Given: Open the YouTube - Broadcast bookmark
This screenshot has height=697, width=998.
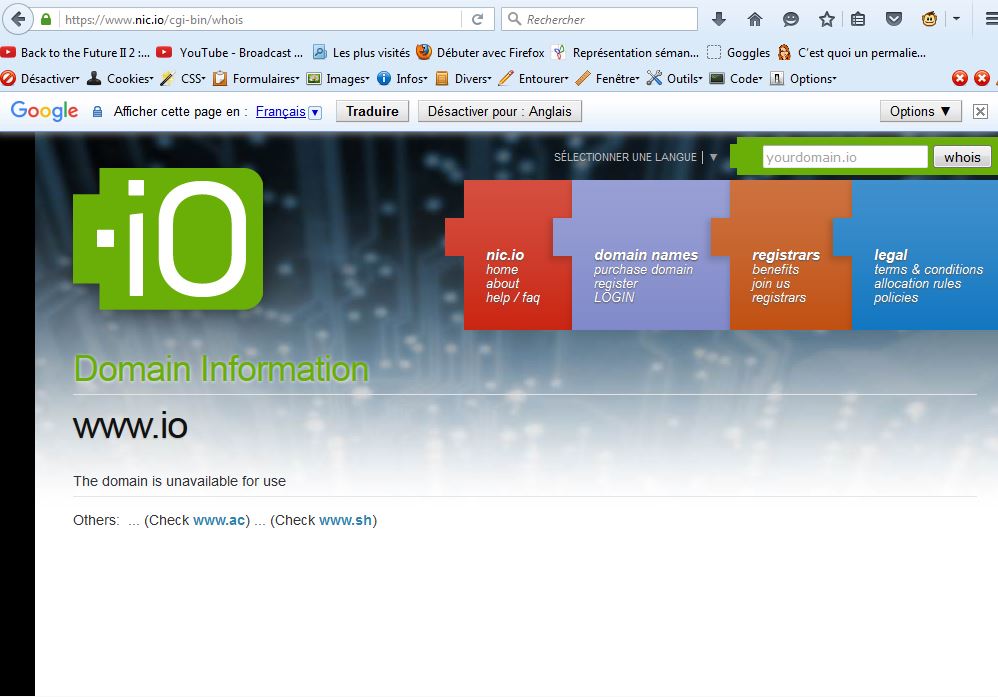Looking at the screenshot, I should (231, 52).
